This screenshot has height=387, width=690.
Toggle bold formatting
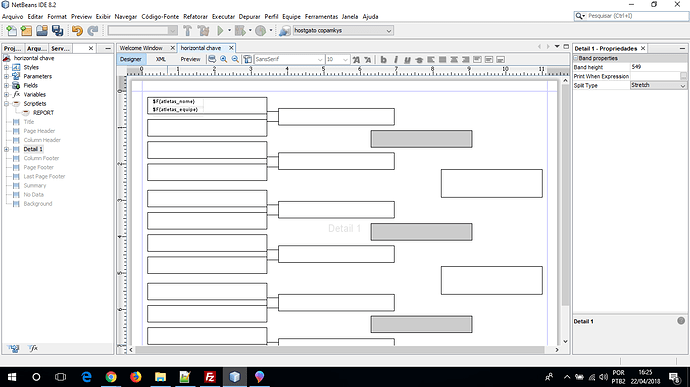(x=383, y=59)
